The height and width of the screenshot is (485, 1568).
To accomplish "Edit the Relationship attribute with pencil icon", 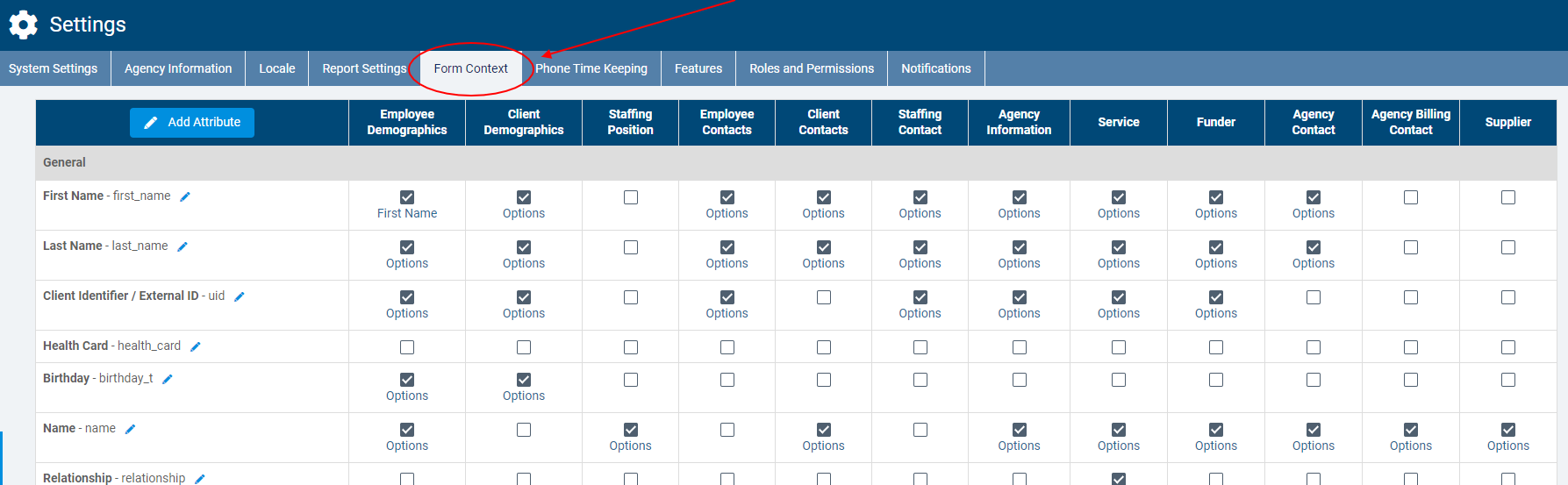I will [x=200, y=478].
